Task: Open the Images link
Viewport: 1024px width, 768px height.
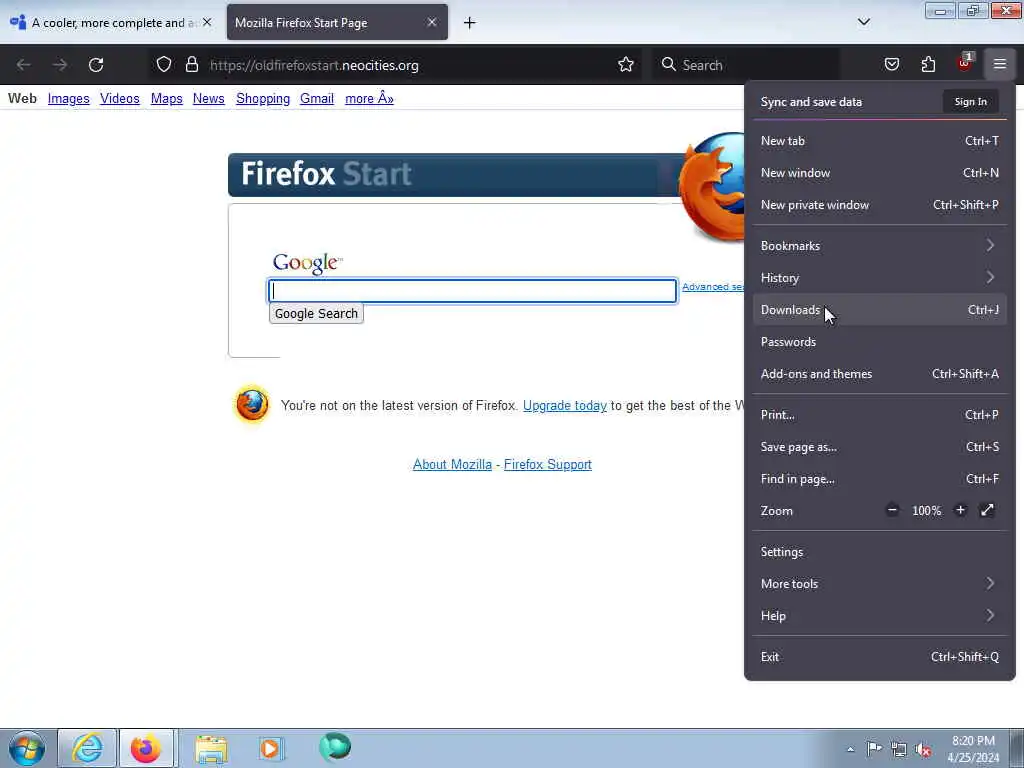Action: pyautogui.click(x=69, y=99)
